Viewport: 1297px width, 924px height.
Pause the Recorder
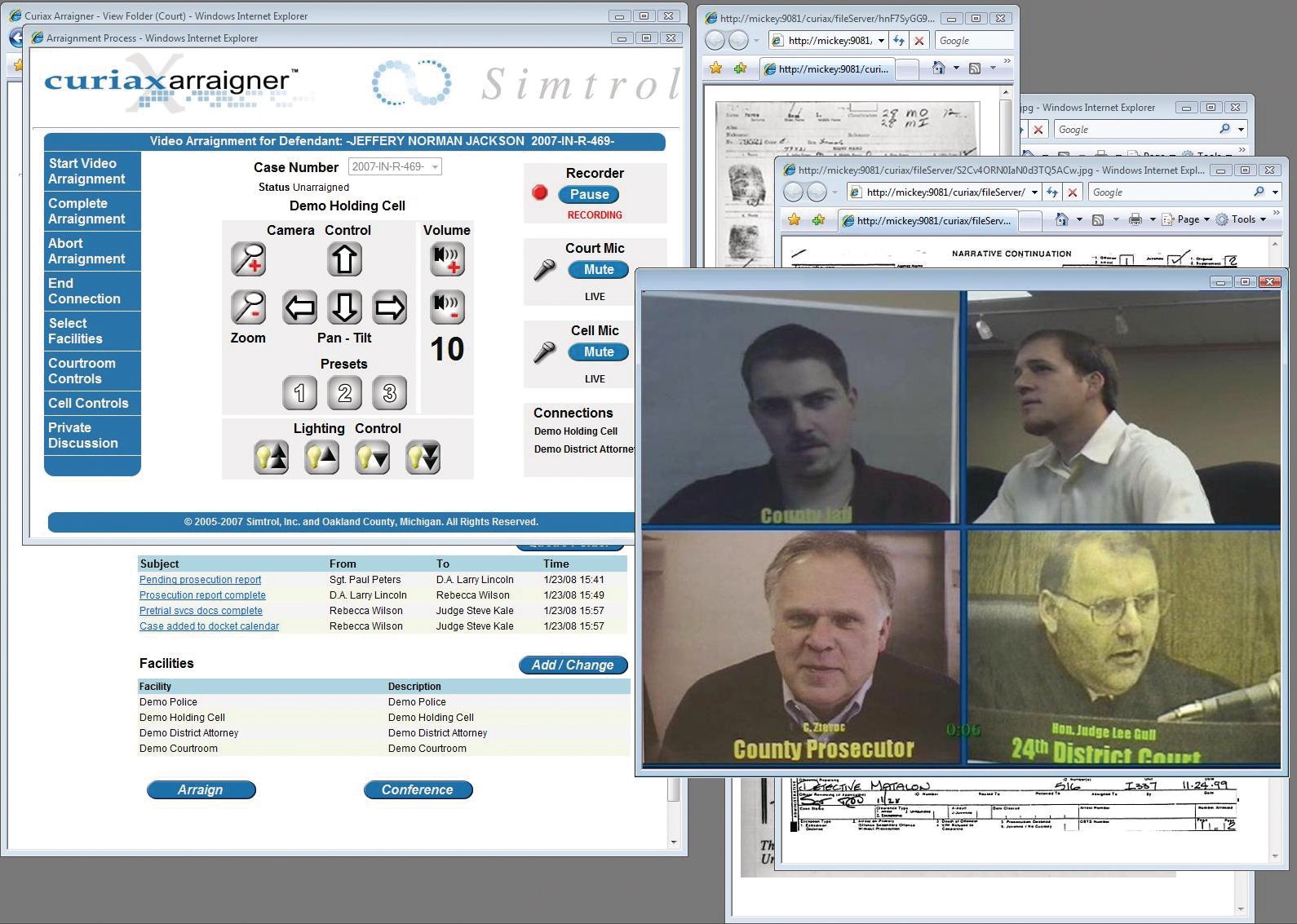(x=589, y=194)
